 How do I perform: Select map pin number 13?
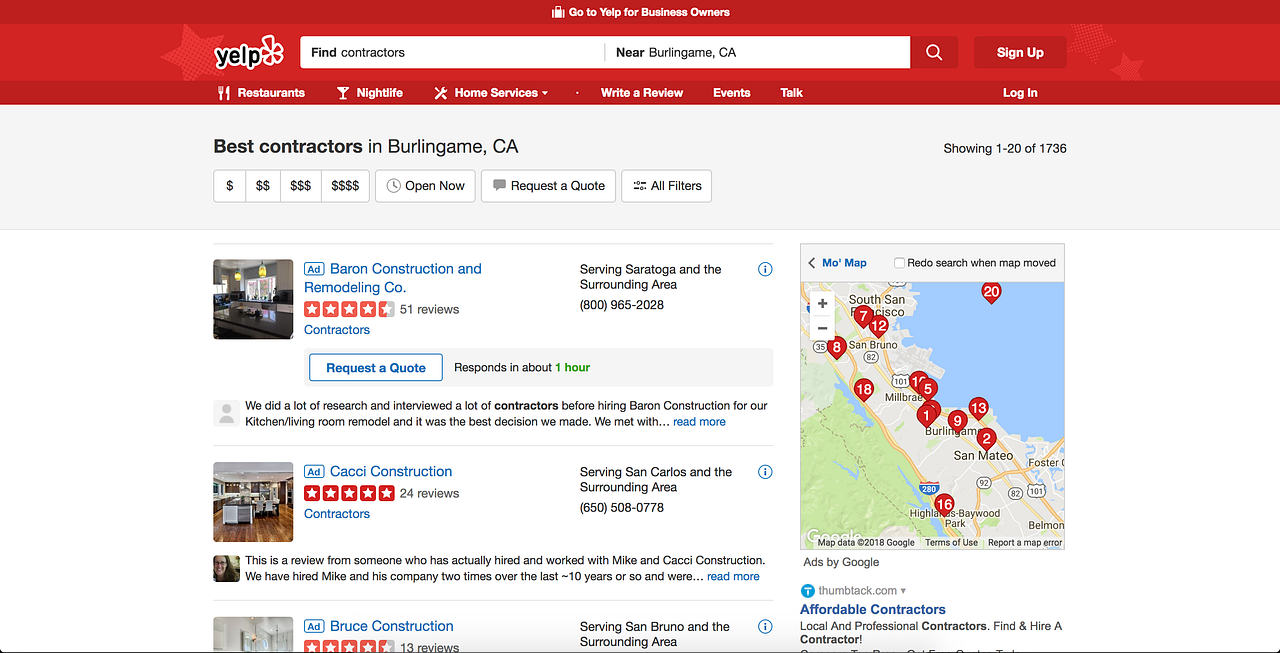(978, 408)
